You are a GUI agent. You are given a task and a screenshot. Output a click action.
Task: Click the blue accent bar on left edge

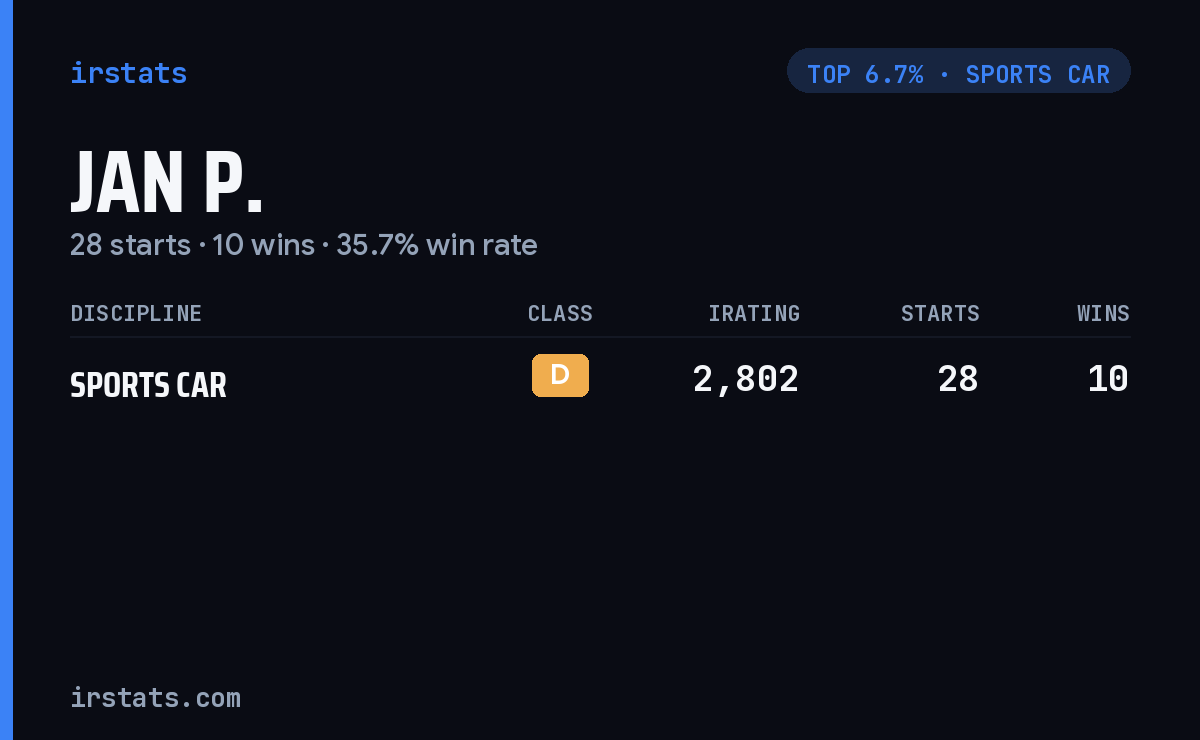pyautogui.click(x=6, y=370)
